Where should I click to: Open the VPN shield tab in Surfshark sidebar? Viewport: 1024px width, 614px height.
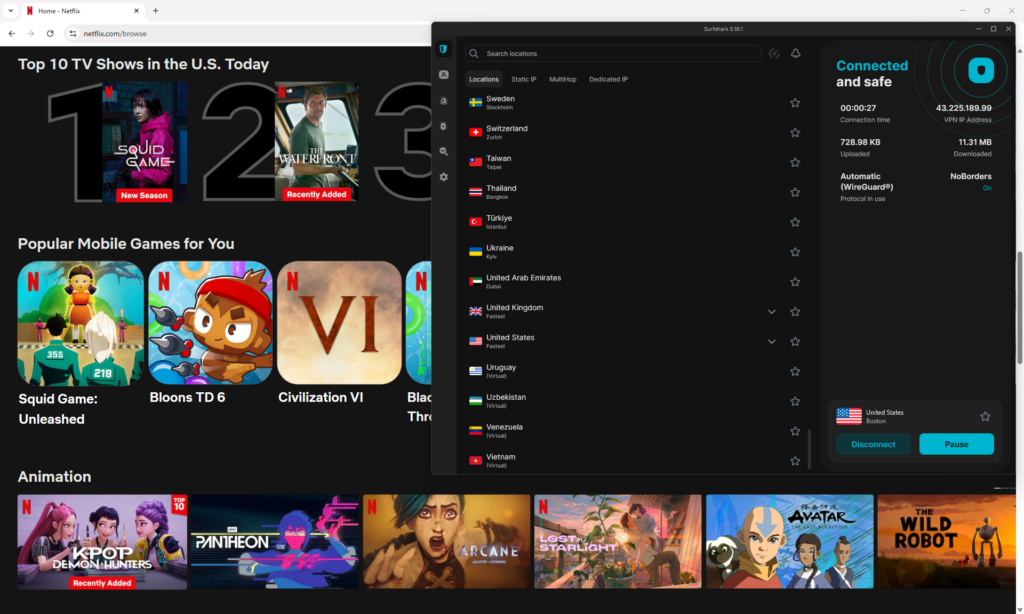[443, 50]
